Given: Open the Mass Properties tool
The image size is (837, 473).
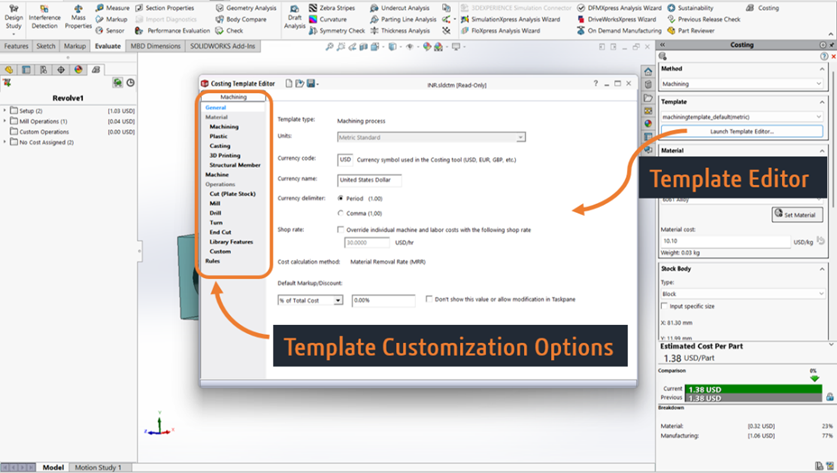Looking at the screenshot, I should pyautogui.click(x=78, y=19).
